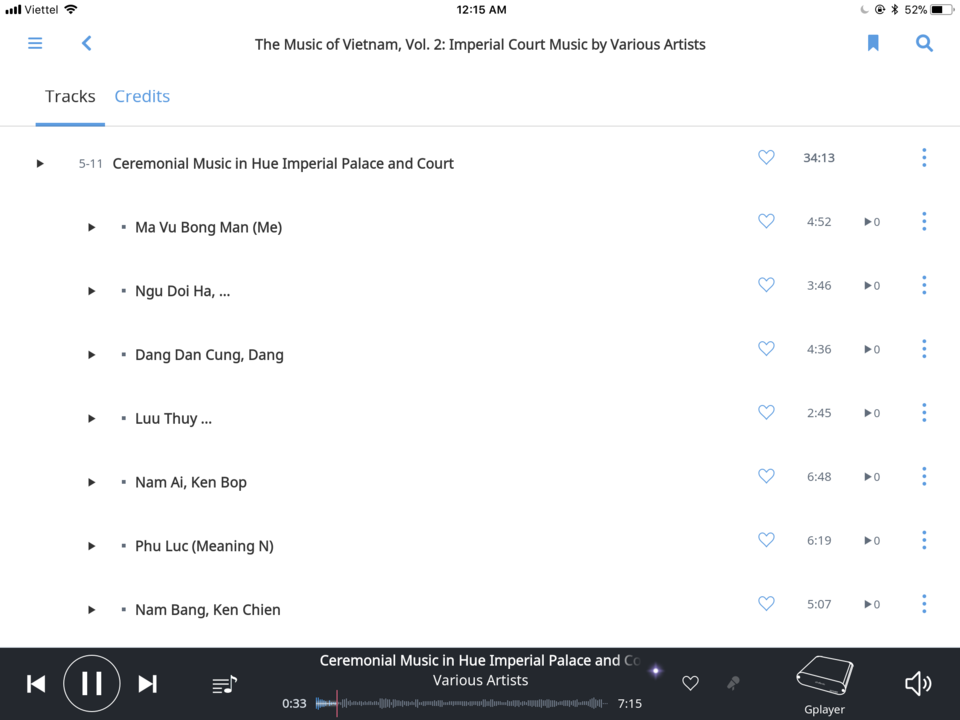Screen dimensions: 960x720
Task: Open three-dot menu for Phu Luc
Action: pyautogui.click(x=924, y=540)
